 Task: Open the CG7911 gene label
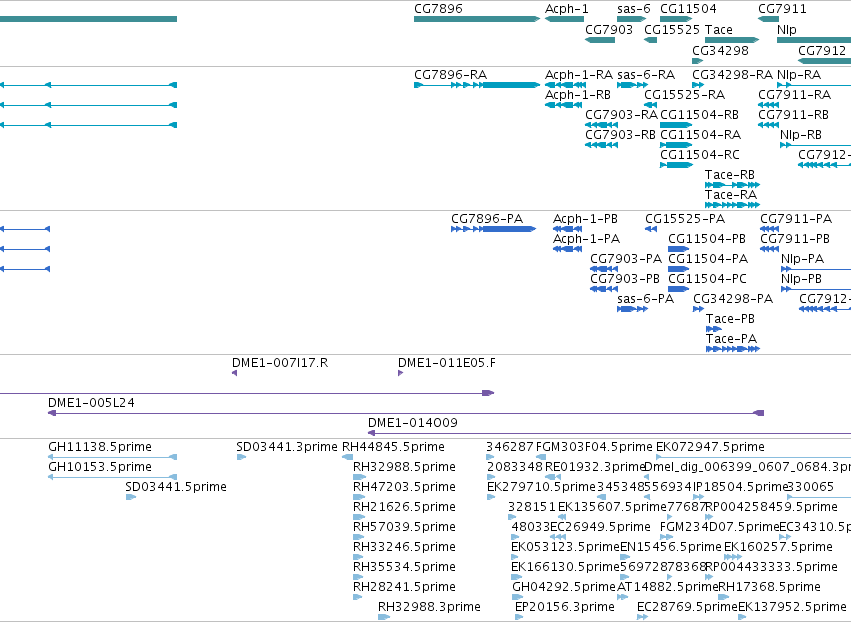[782, 9]
